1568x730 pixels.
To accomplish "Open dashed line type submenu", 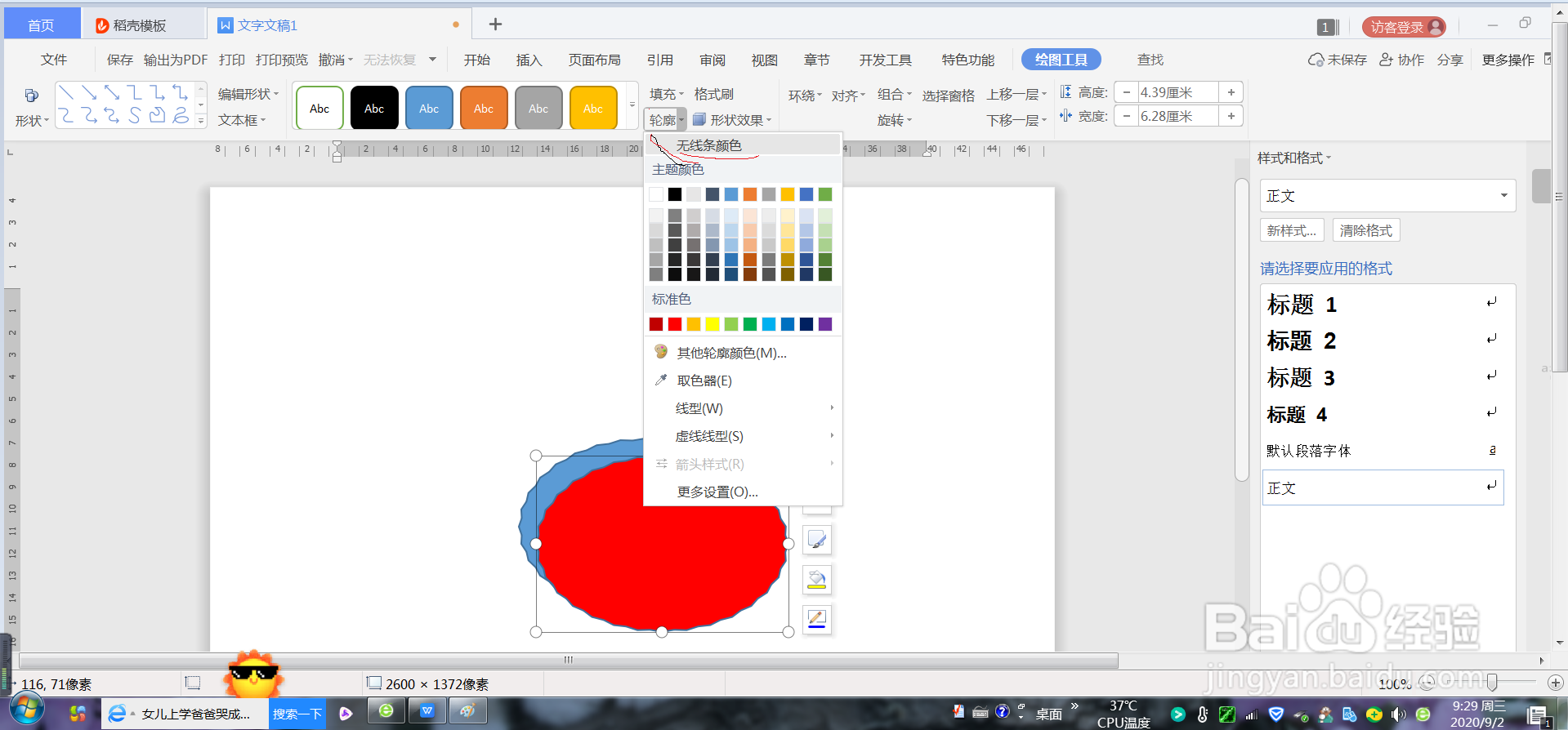I will [x=742, y=436].
